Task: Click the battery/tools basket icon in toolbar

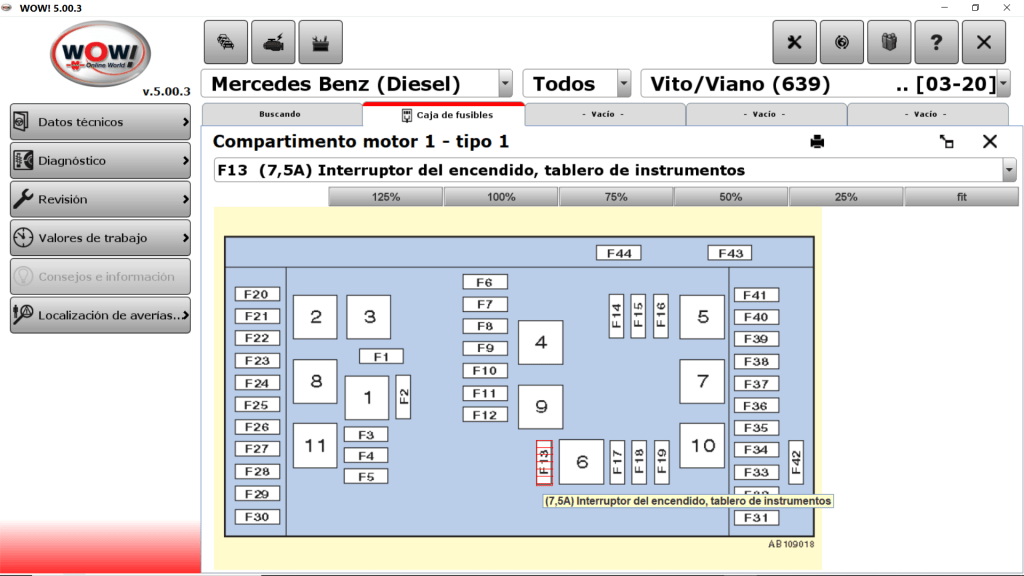Action: (x=320, y=42)
